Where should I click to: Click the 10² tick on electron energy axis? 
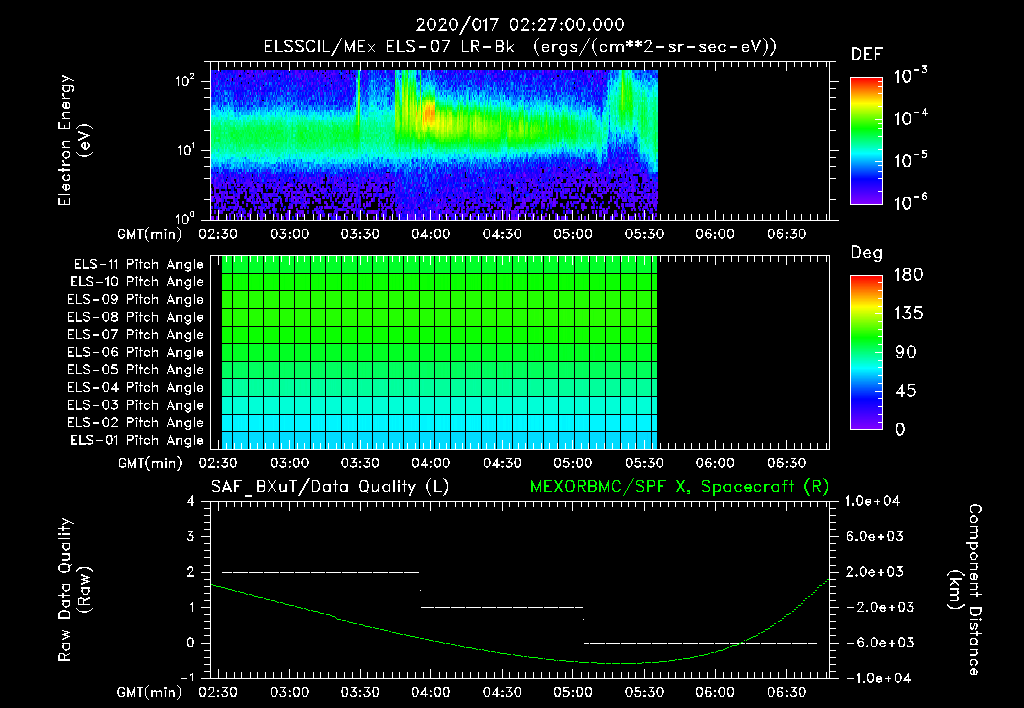[185, 82]
